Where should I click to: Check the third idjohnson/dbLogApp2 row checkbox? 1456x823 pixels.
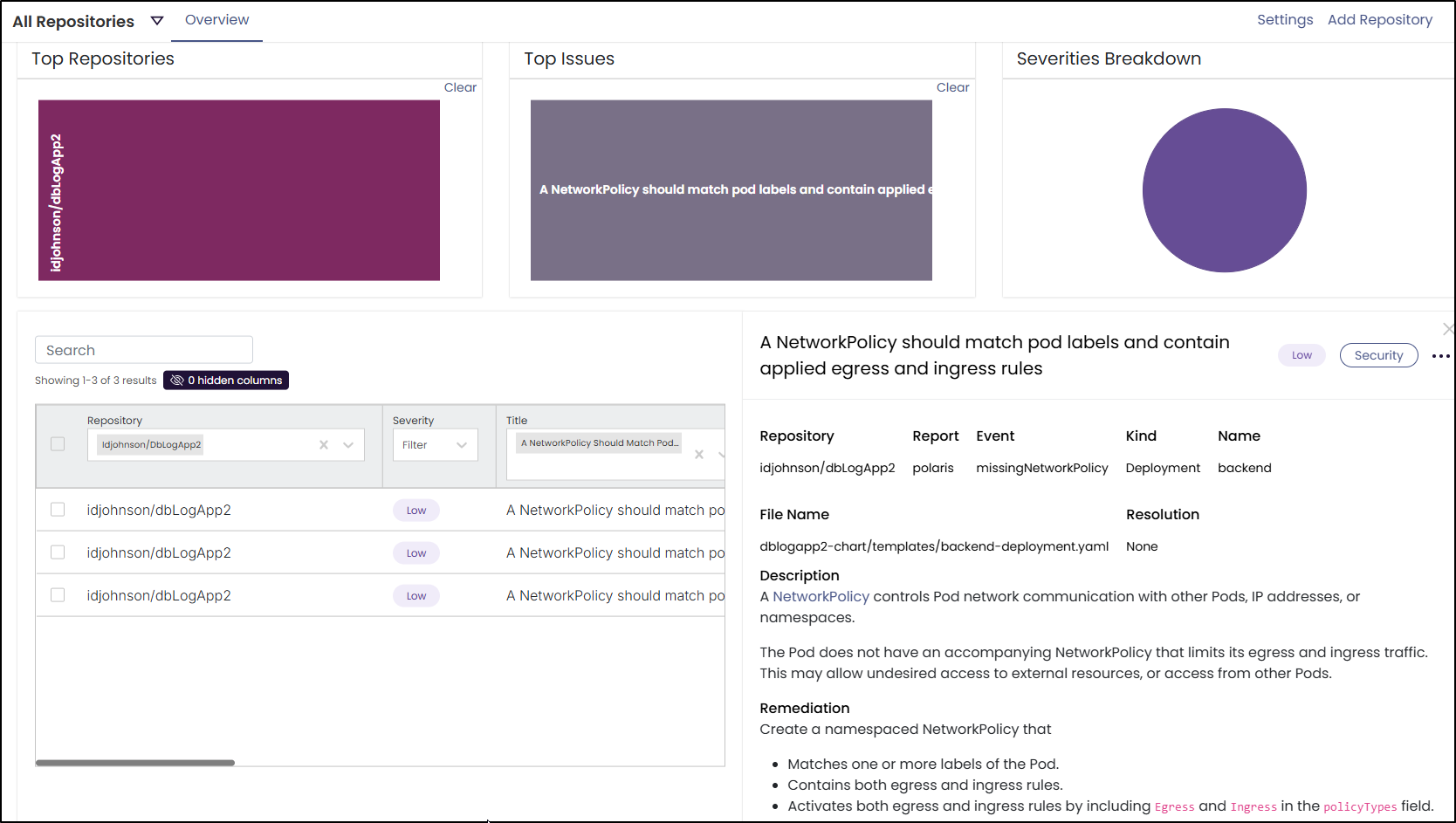(x=58, y=595)
